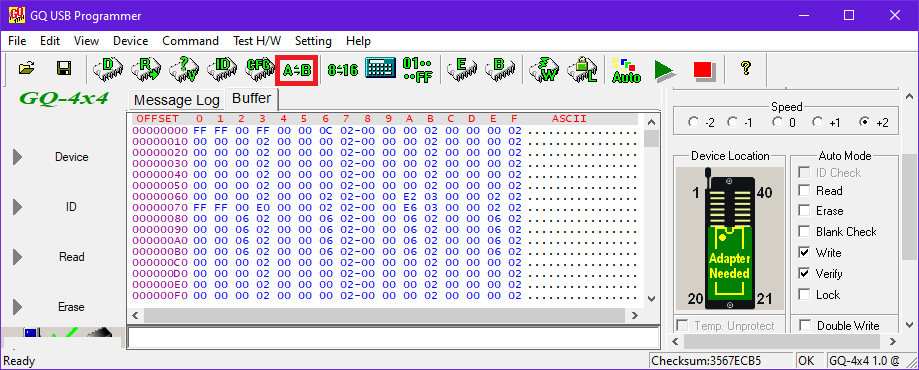Viewport: 919px width, 370px height.
Task: Click right panel horizontal scrollbar right arrow
Action: (x=893, y=341)
